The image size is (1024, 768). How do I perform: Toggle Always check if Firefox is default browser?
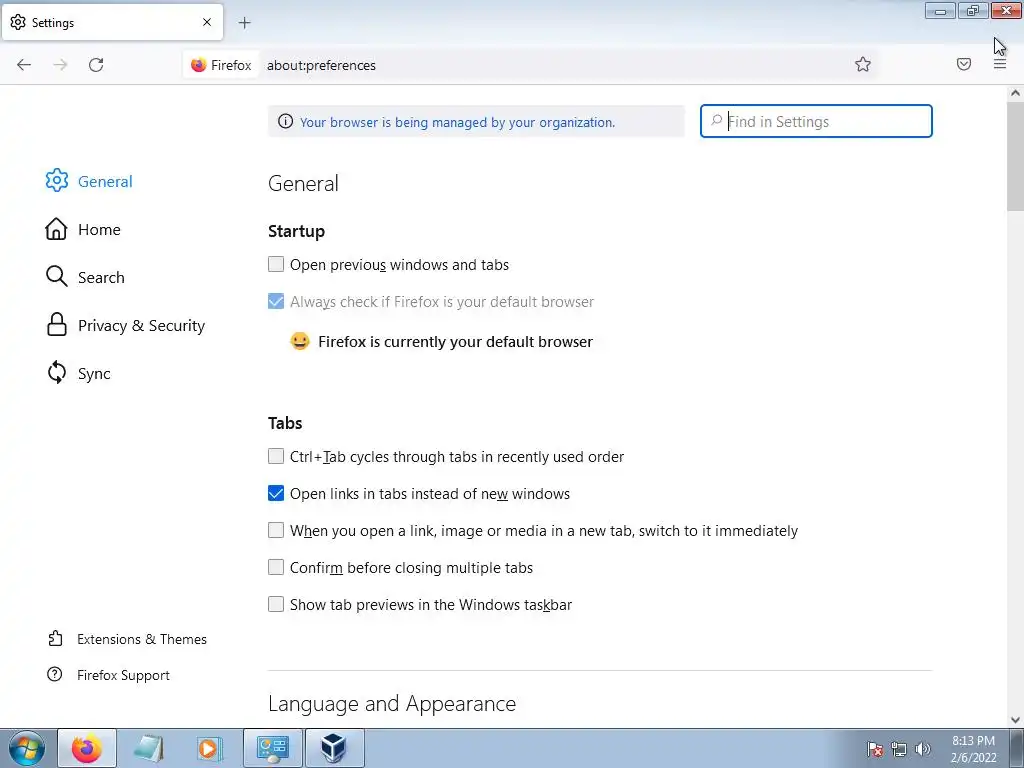click(x=276, y=301)
